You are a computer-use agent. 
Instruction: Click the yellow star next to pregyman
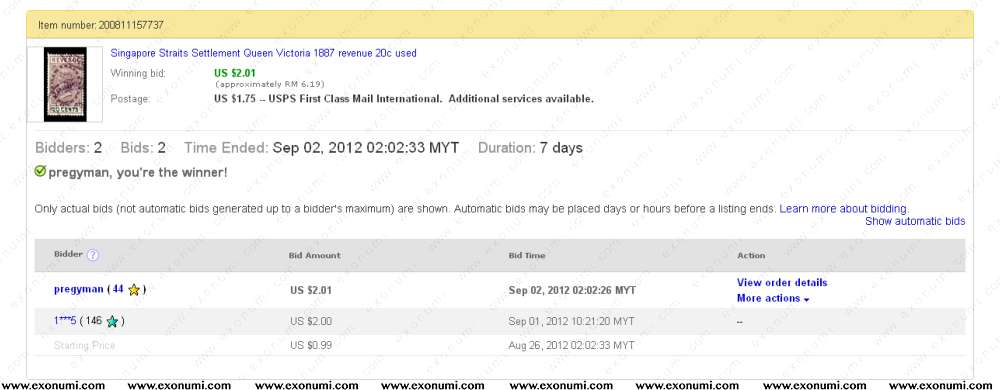134,290
